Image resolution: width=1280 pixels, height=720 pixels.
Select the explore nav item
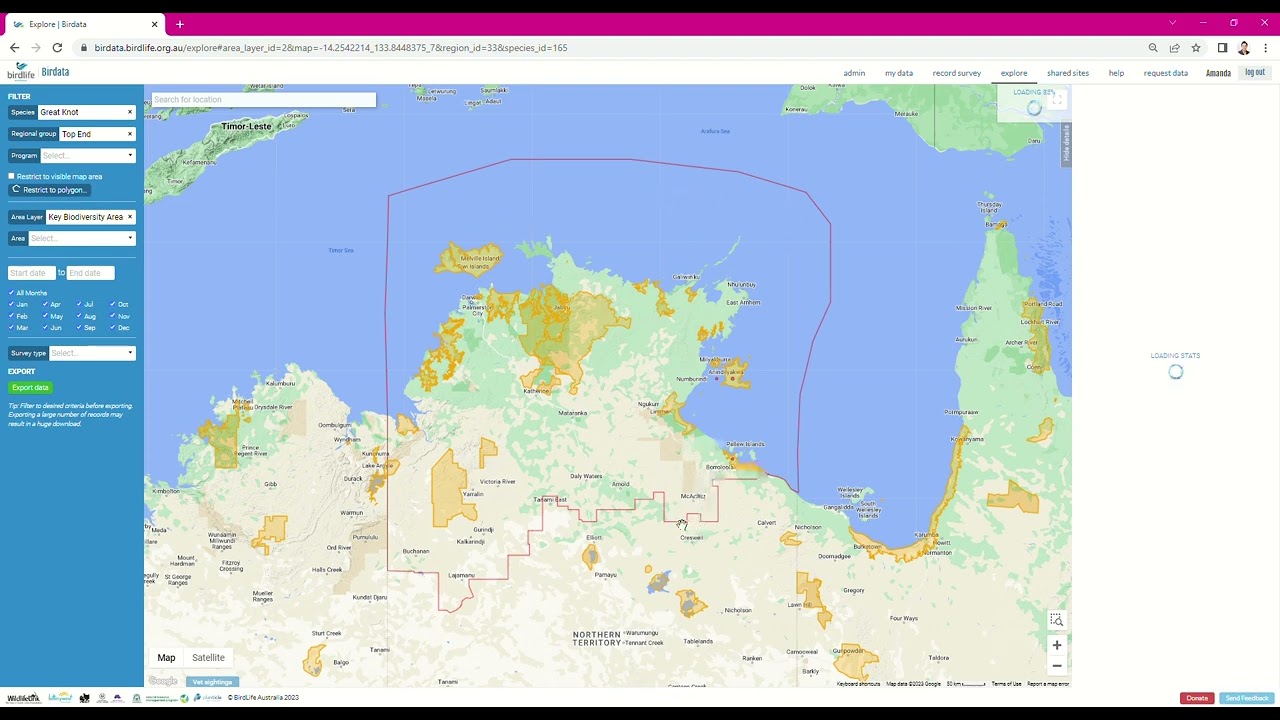pos(1014,73)
